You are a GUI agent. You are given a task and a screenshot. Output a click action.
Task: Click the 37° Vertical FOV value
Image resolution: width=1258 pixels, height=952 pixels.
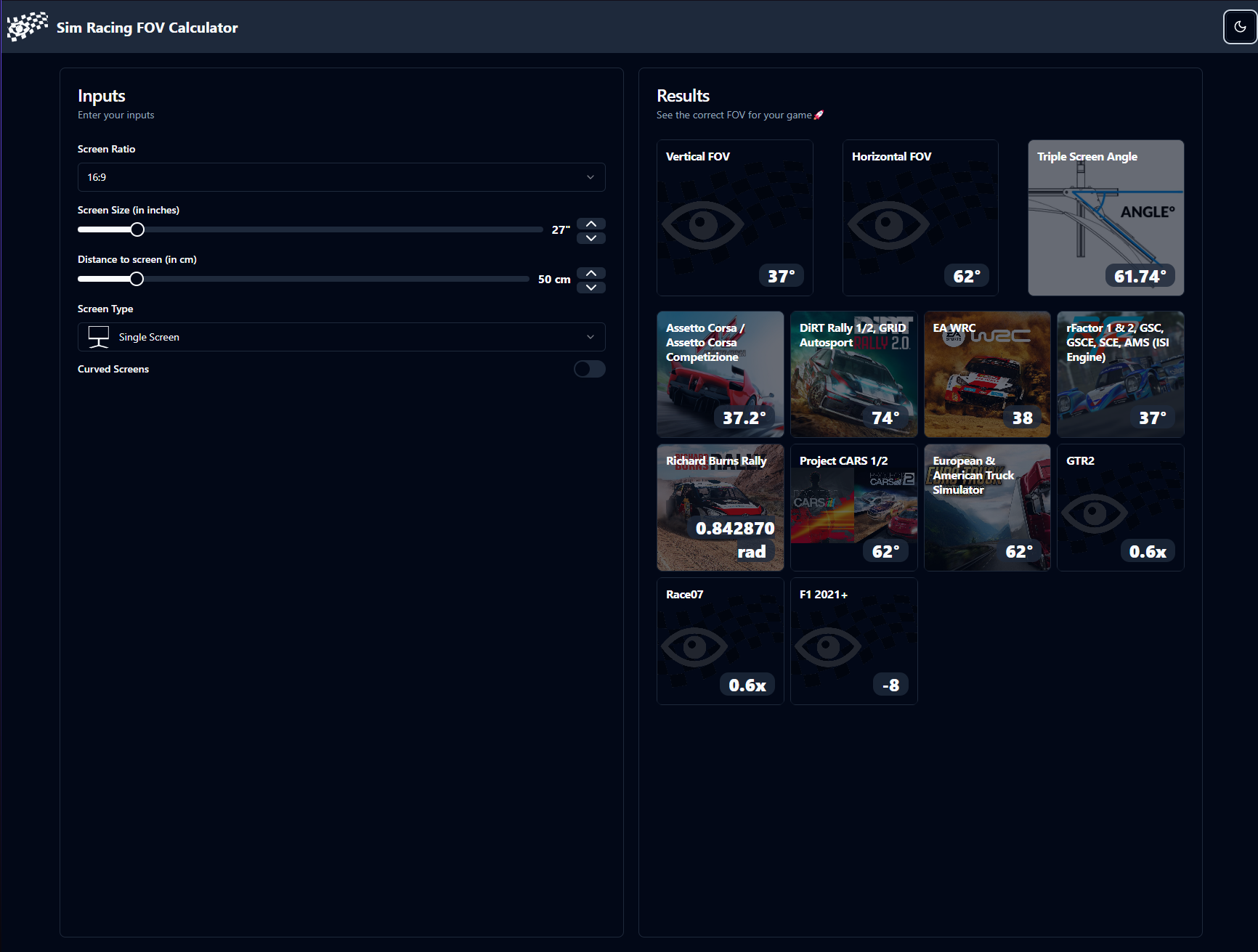tap(782, 276)
